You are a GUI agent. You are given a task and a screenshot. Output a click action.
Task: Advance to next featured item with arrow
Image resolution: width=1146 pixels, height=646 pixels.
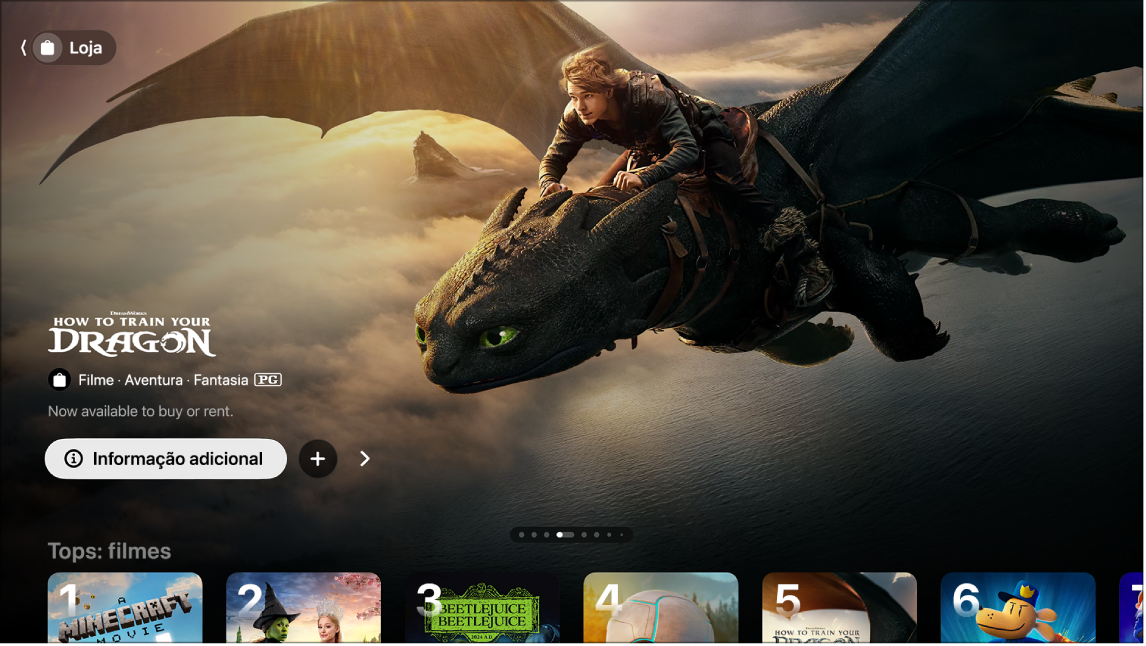tap(365, 459)
